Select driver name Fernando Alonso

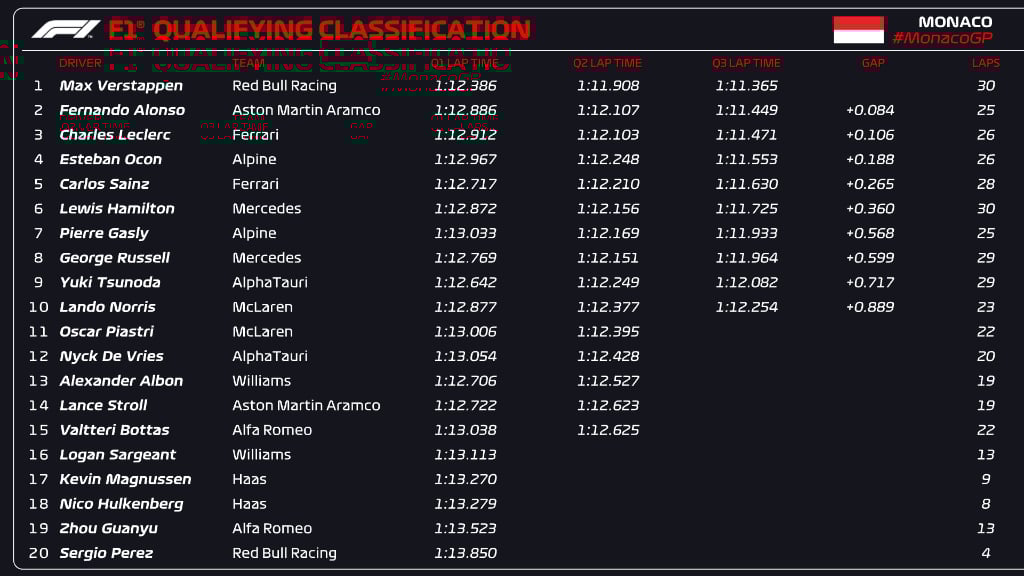coord(122,110)
